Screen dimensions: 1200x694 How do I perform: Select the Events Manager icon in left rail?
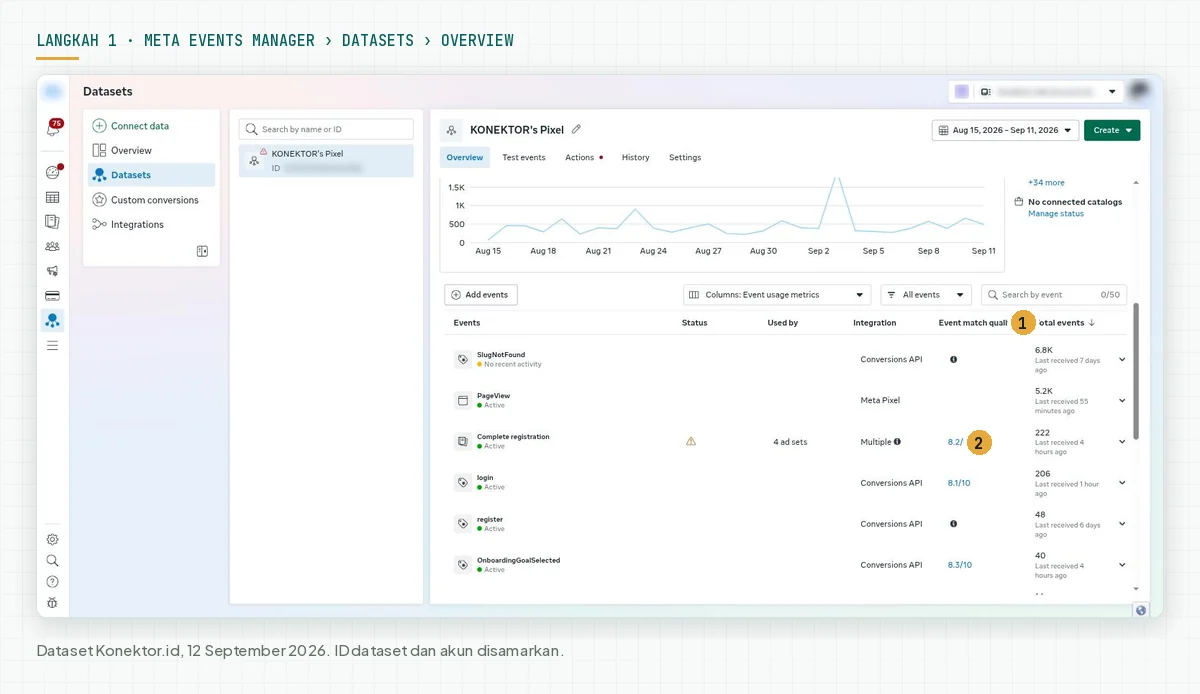(53, 320)
